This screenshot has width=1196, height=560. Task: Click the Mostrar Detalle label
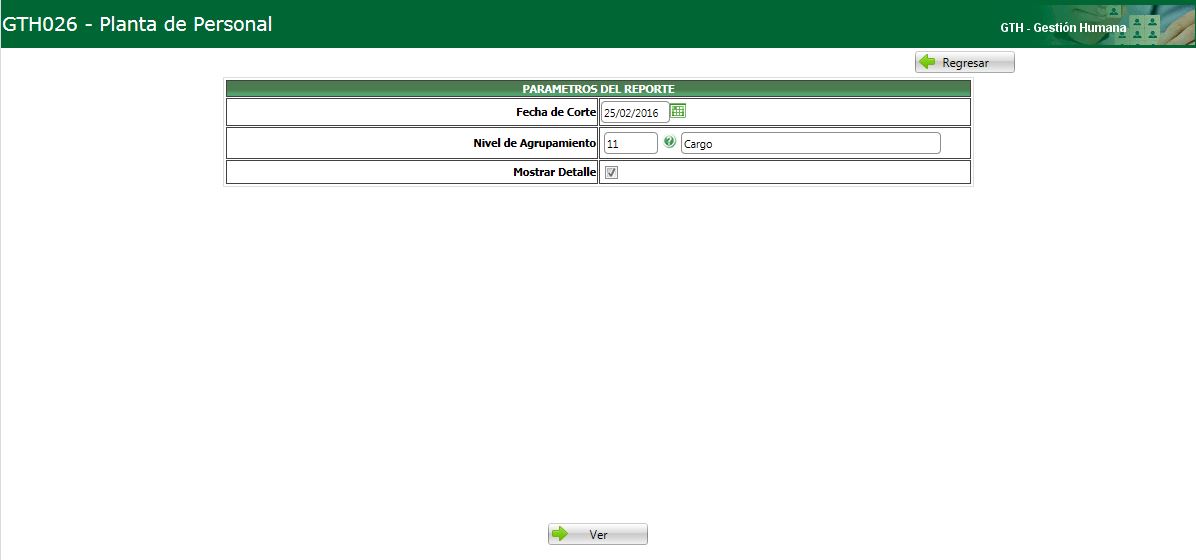coord(555,172)
